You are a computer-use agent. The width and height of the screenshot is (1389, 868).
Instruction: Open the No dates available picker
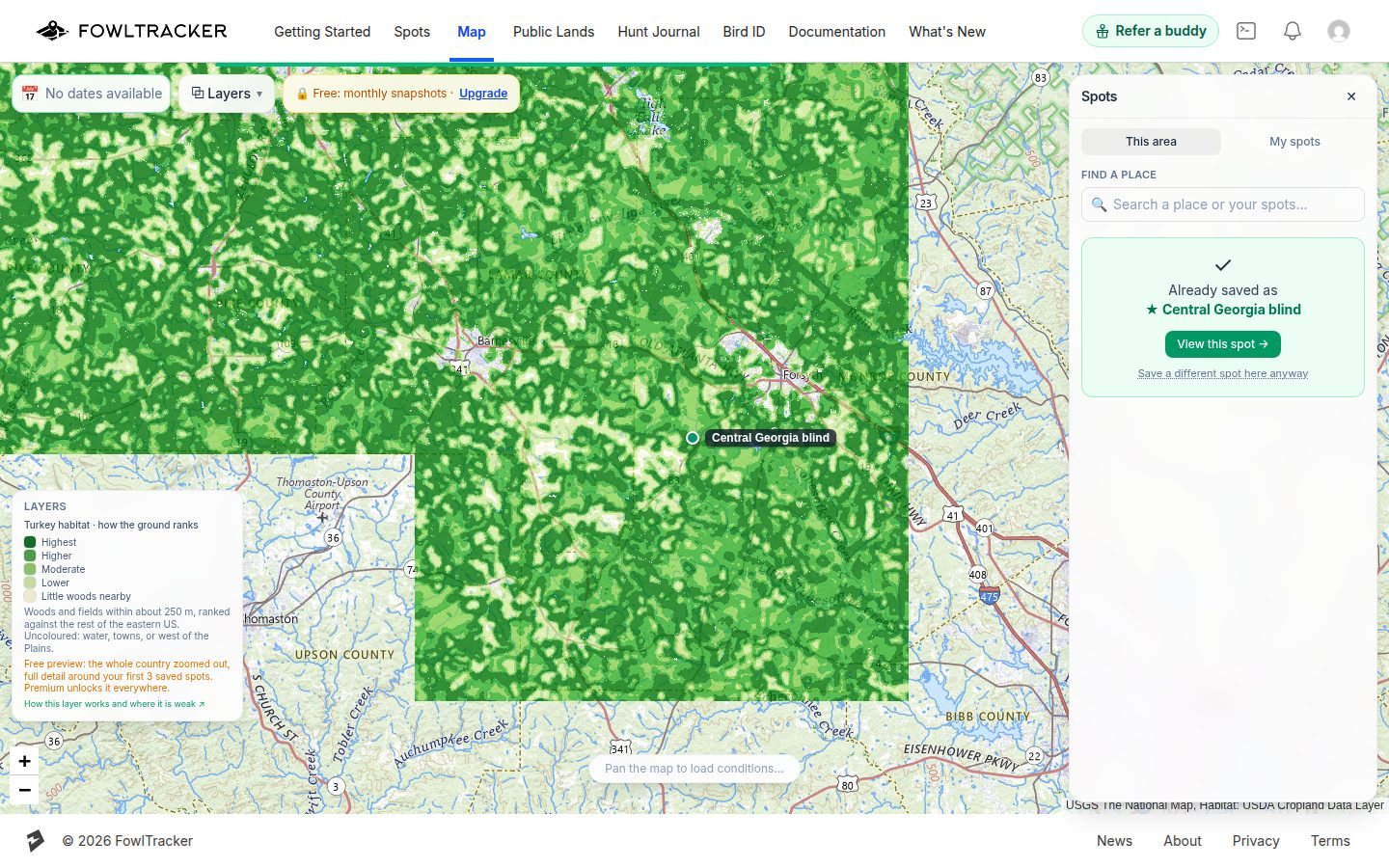(x=92, y=94)
